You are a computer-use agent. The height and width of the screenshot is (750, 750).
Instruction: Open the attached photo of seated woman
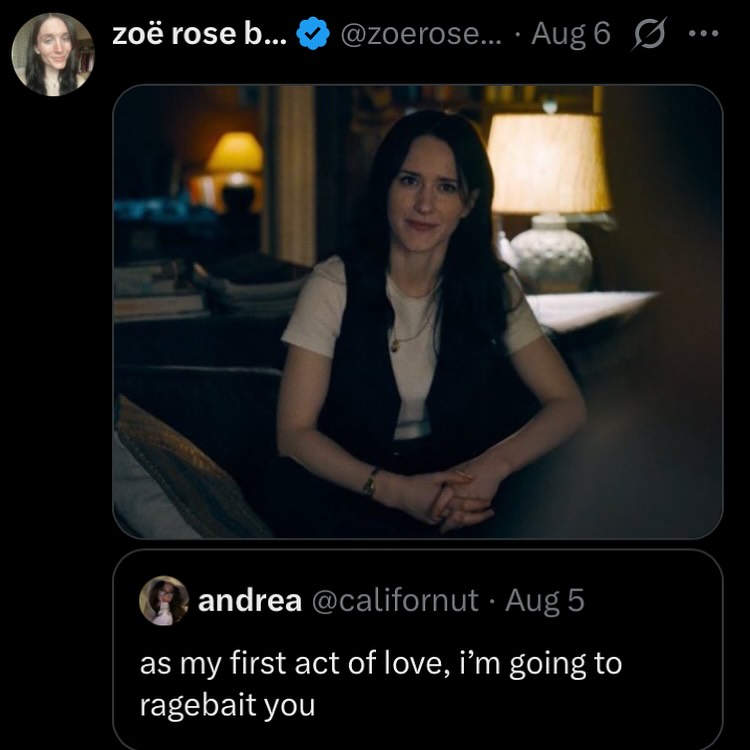pos(417,310)
